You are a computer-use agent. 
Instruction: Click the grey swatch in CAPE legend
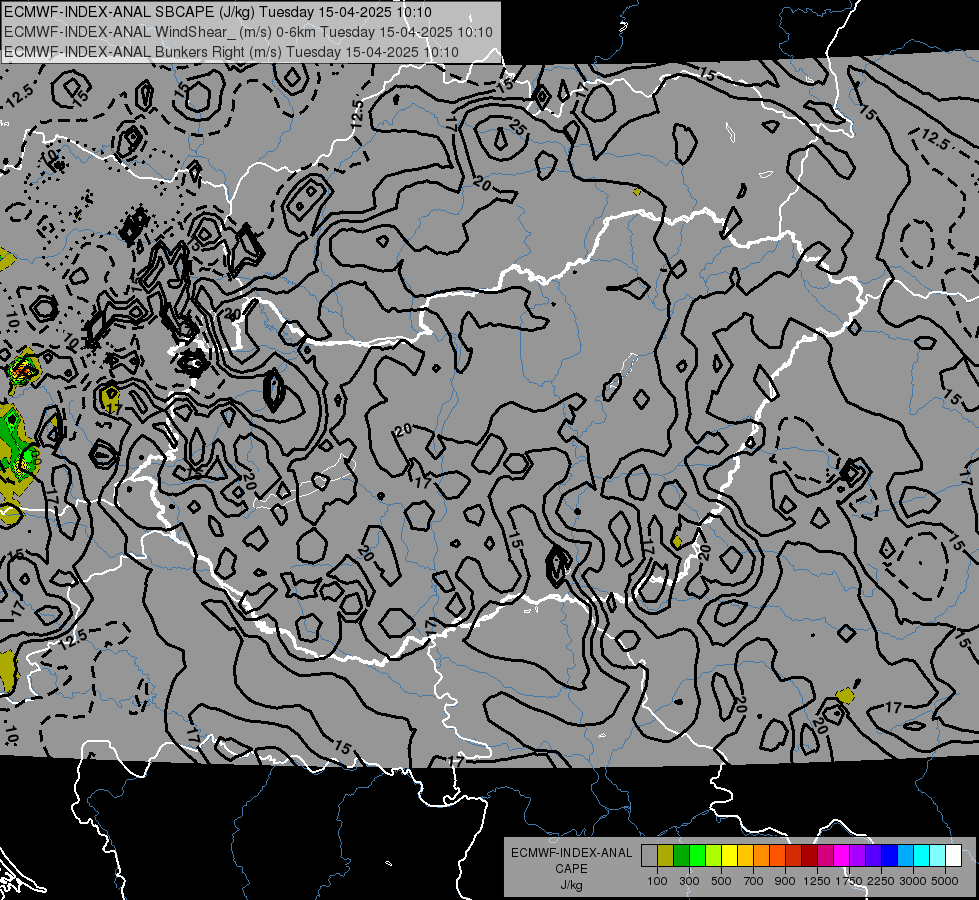click(649, 856)
